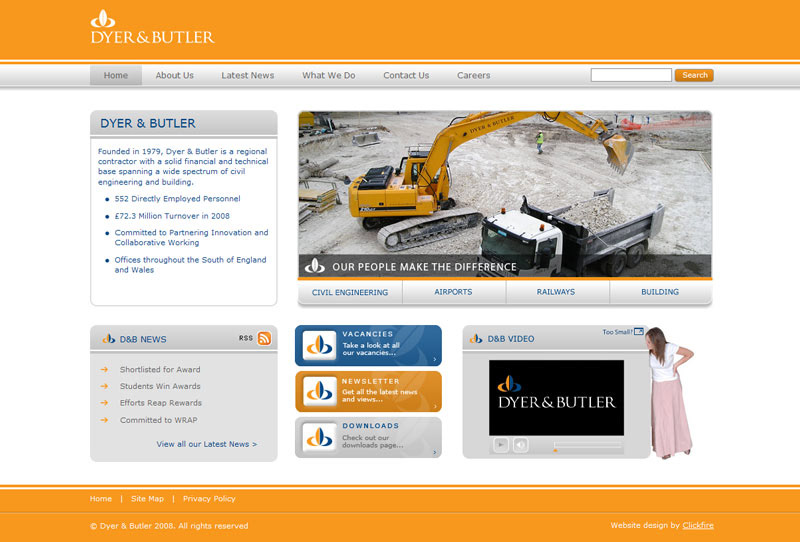The image size is (800, 542).
Task: Click the arrow beside Shortlisted for Award
Action: [x=104, y=369]
